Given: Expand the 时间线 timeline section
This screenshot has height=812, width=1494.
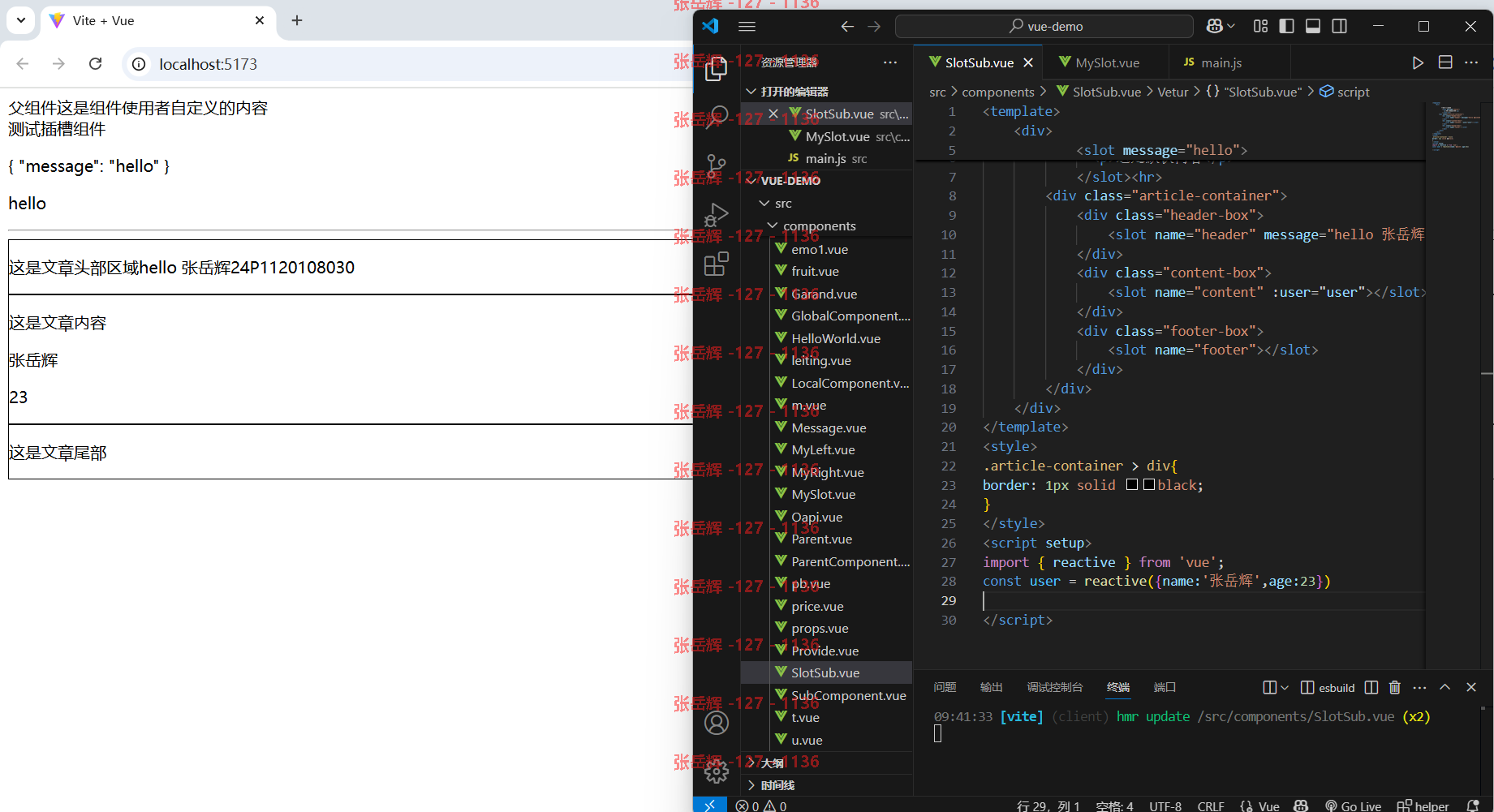Looking at the screenshot, I should [x=826, y=785].
